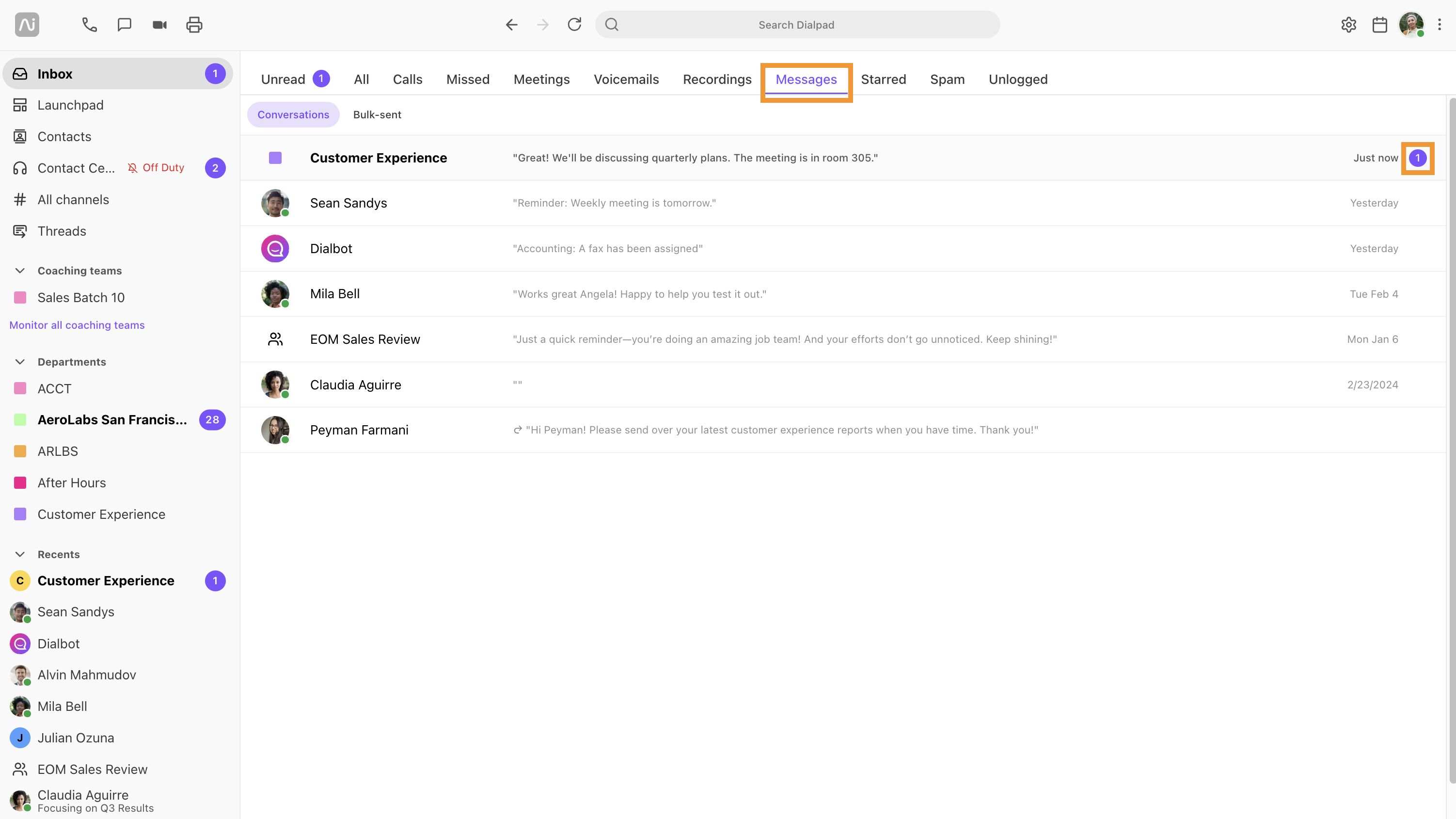The height and width of the screenshot is (819, 1456).
Task: Open Sean Sandys in Recents
Action: click(x=118, y=612)
